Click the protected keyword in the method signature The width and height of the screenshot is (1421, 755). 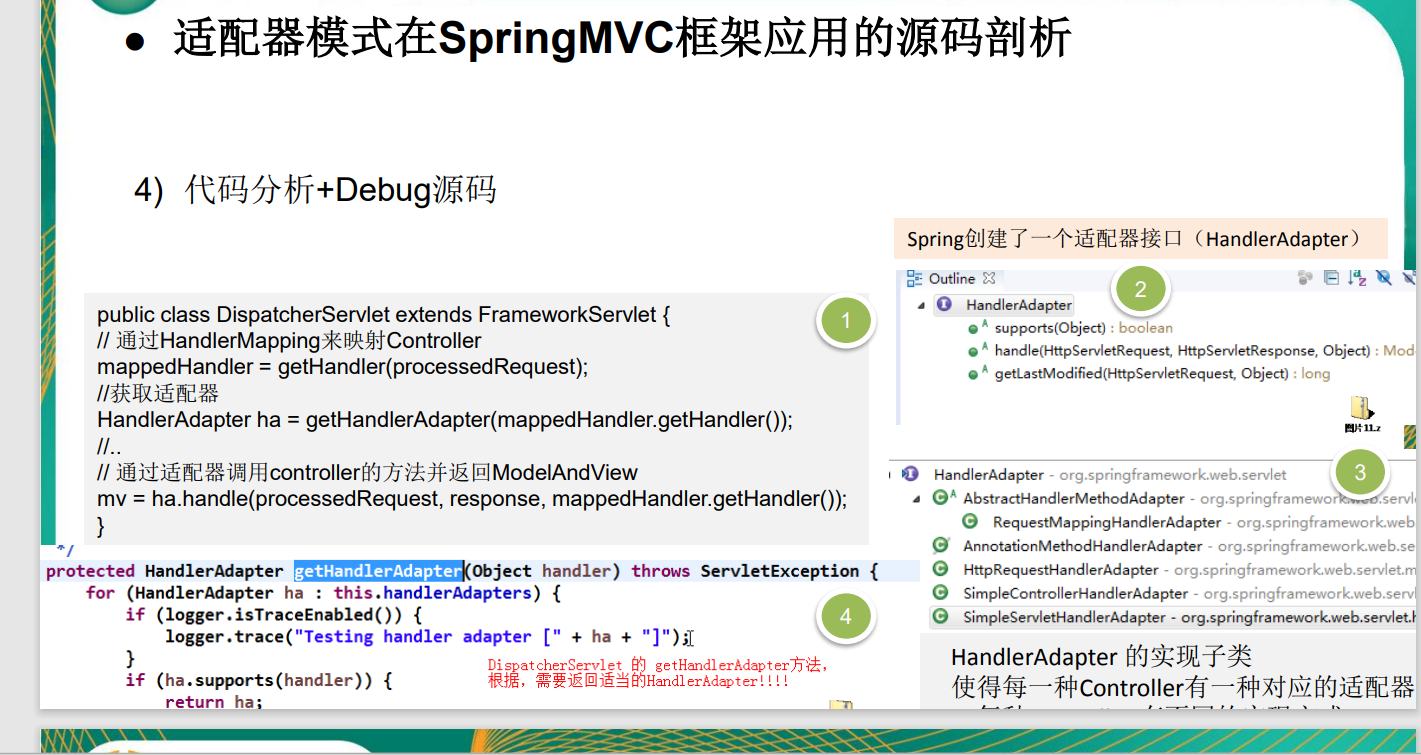pos(90,571)
